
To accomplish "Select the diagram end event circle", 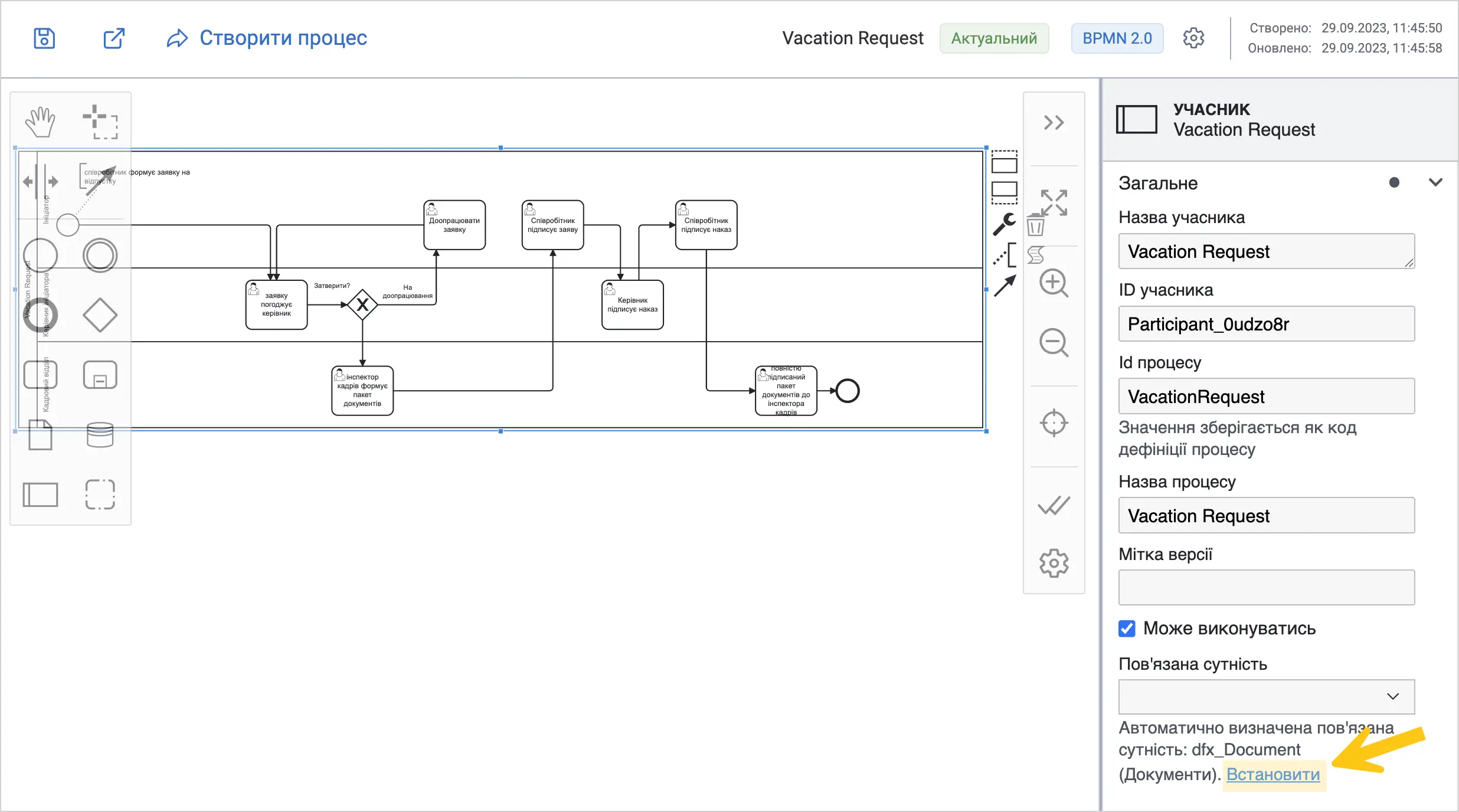I will [848, 391].
